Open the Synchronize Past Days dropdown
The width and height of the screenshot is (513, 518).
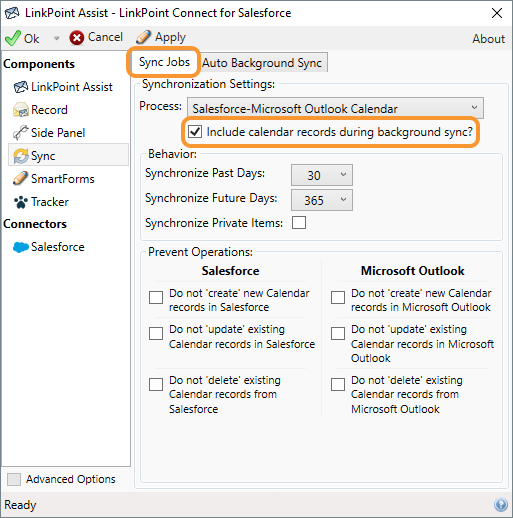click(322, 175)
